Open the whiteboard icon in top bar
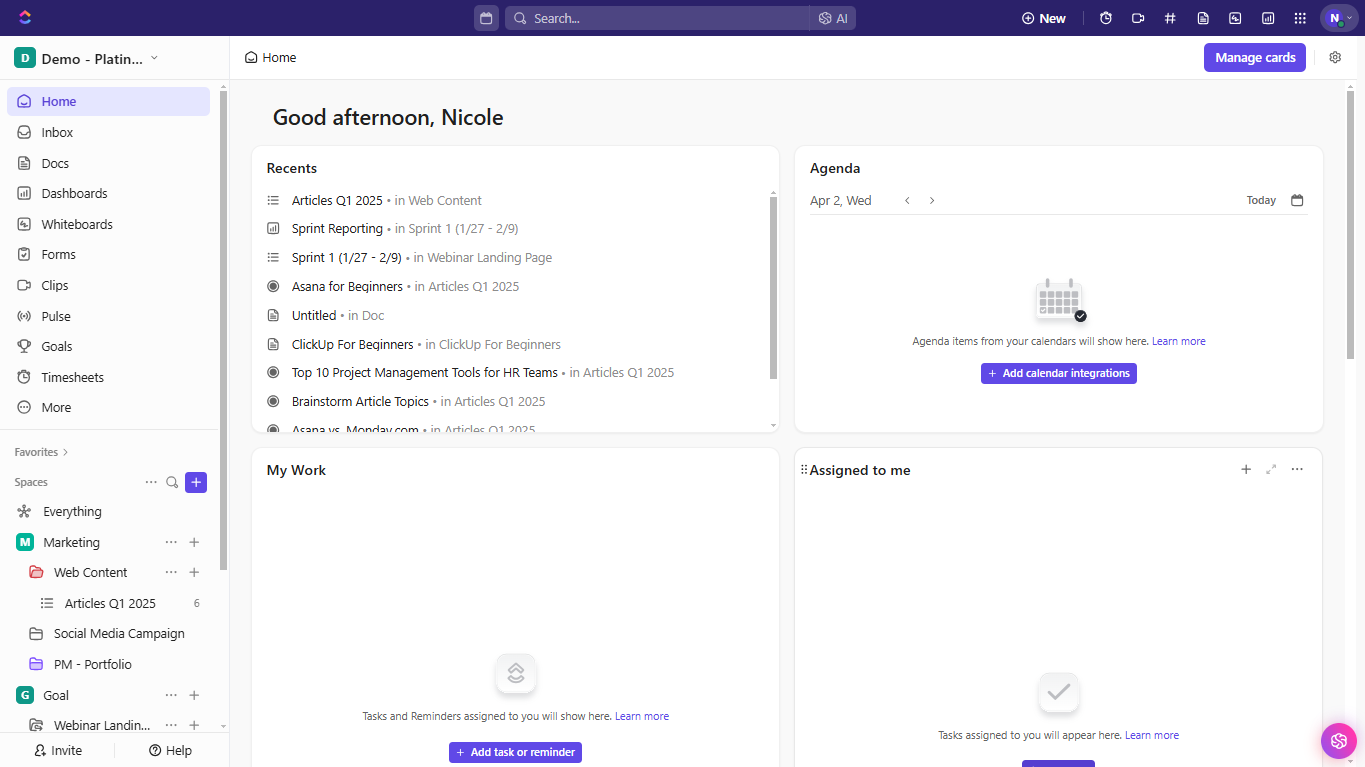The width and height of the screenshot is (1365, 767). (x=1235, y=18)
